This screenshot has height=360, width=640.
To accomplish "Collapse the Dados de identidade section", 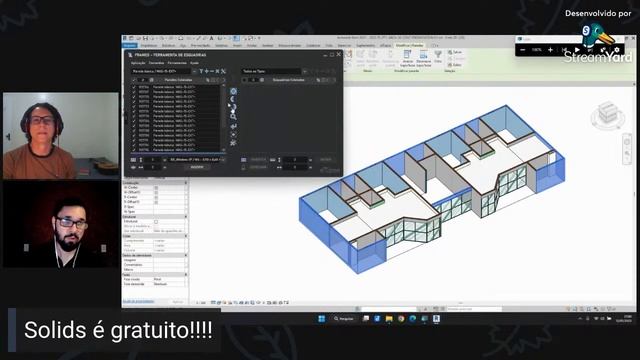I will point(186,255).
